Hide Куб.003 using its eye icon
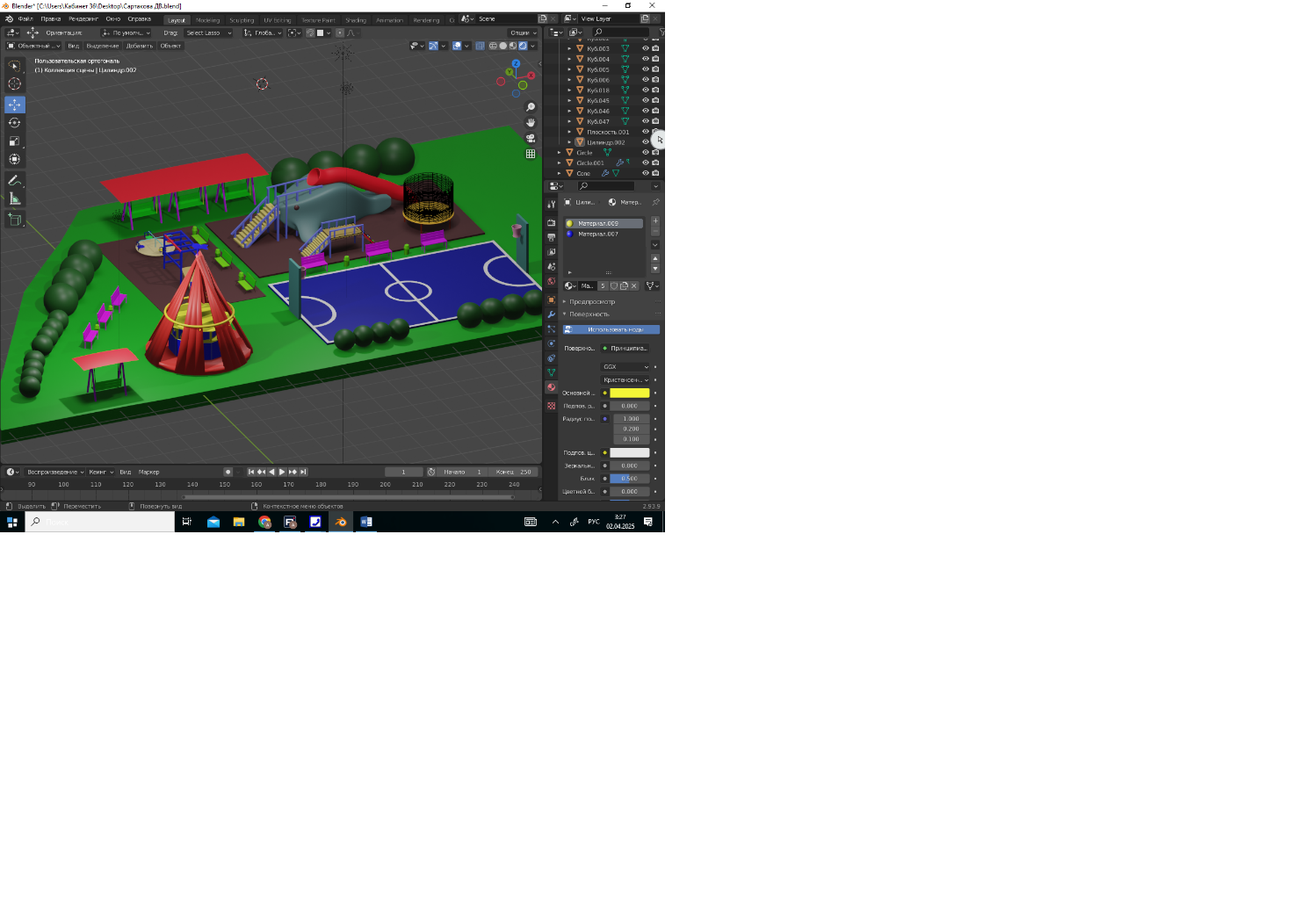Screen dimensions: 1294x924 (x=645, y=49)
